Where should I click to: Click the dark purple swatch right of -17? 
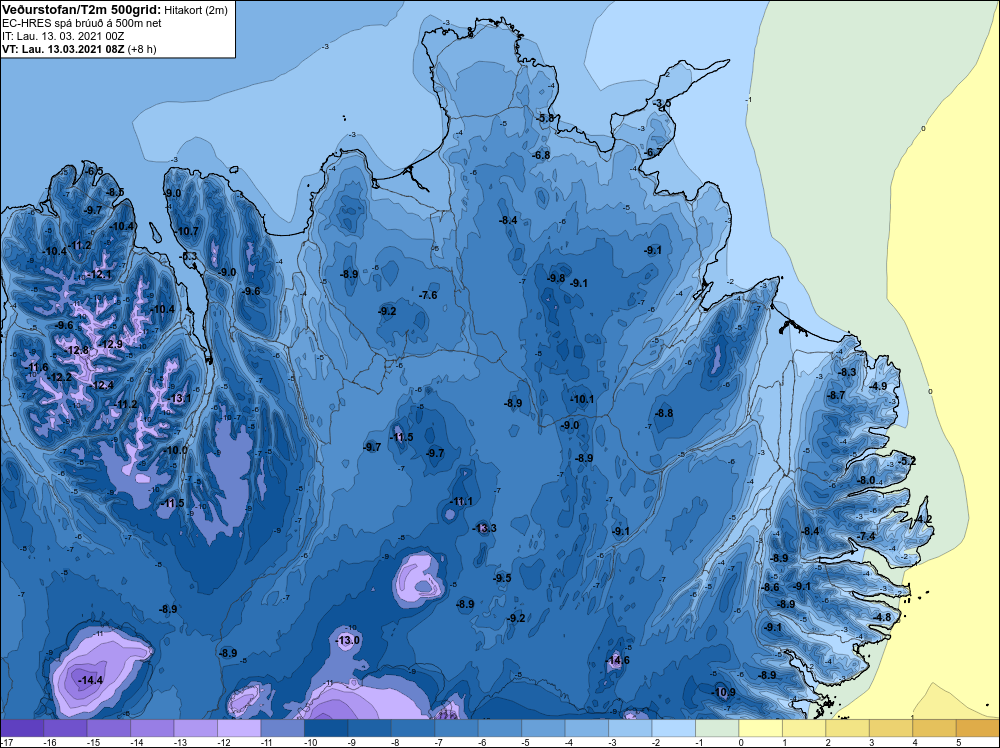(x=22, y=728)
